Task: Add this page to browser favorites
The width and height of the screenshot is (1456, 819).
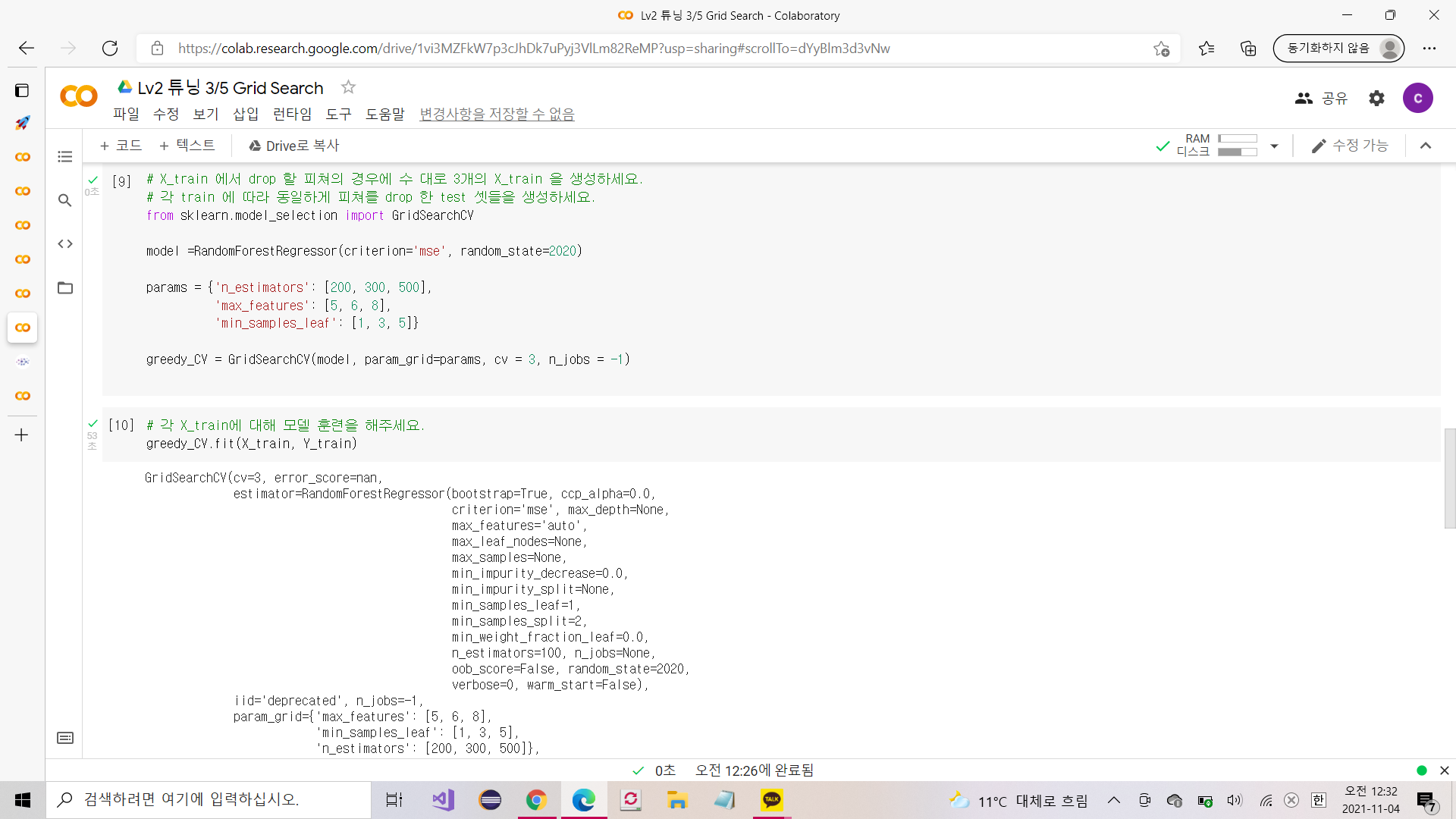Action: pos(1161,49)
